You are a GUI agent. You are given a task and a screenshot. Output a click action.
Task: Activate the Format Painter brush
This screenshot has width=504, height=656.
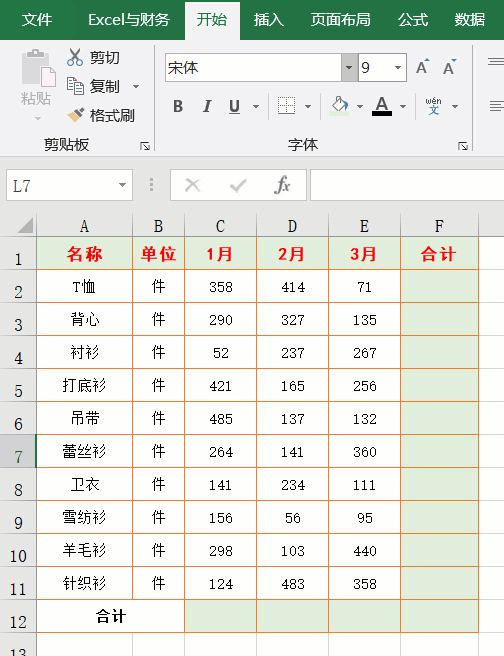click(76, 115)
